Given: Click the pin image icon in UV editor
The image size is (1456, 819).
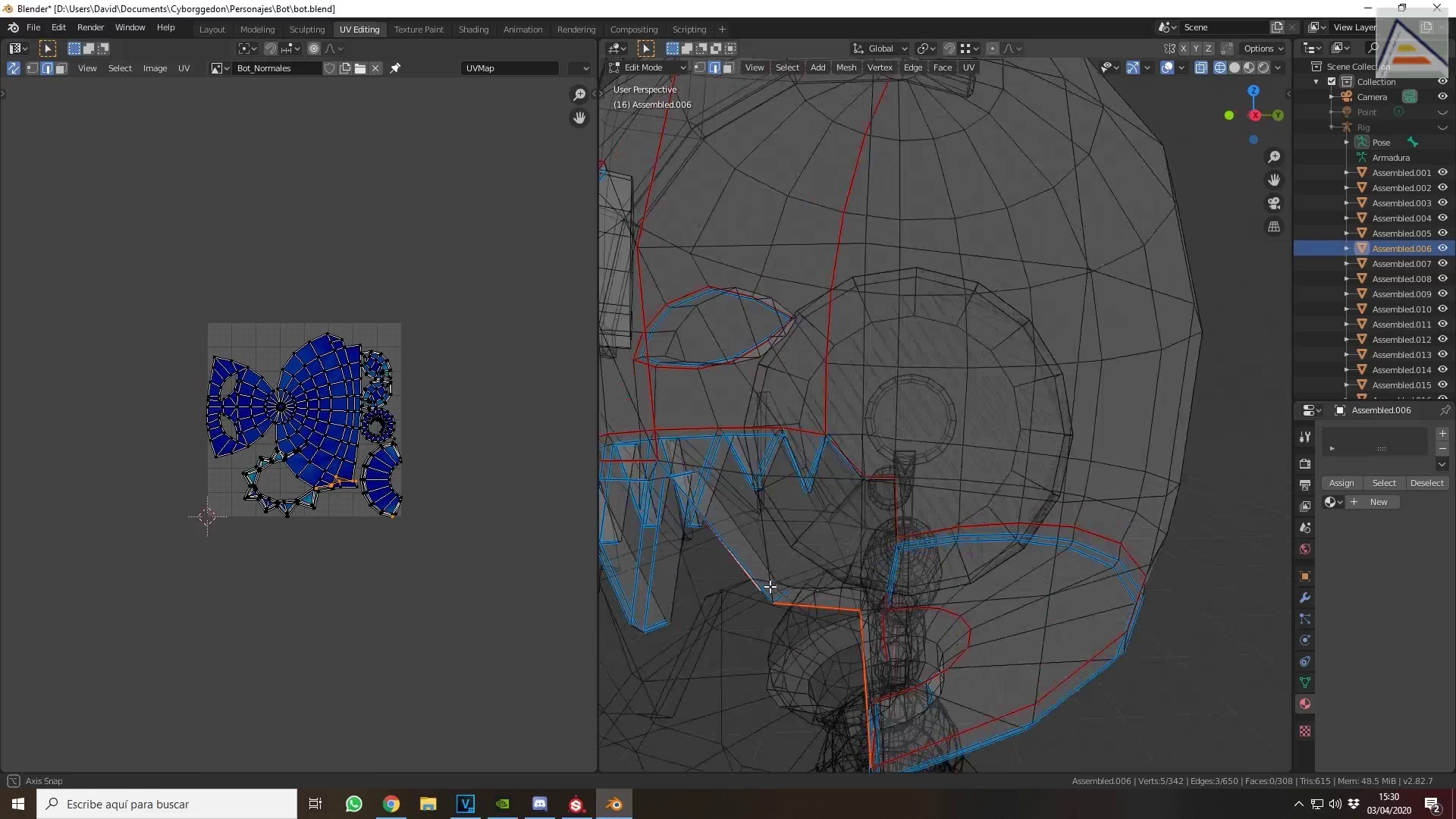Looking at the screenshot, I should [395, 68].
